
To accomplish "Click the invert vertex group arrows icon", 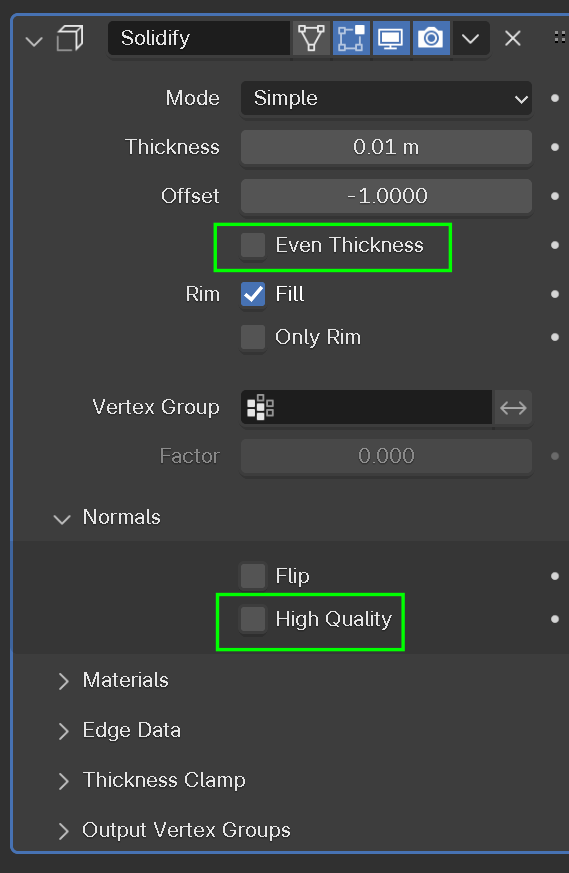I will (x=513, y=408).
